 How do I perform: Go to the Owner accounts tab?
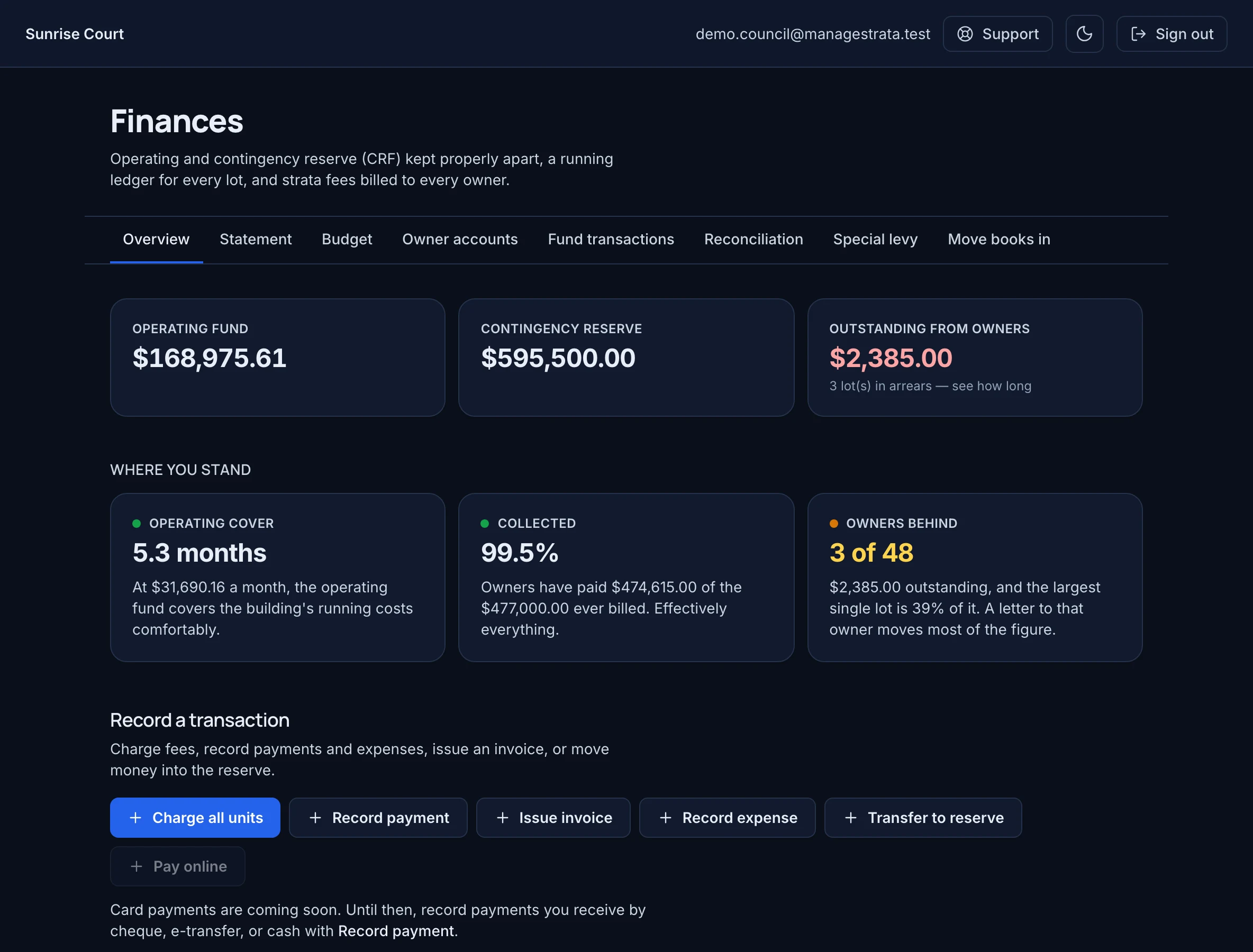tap(460, 239)
